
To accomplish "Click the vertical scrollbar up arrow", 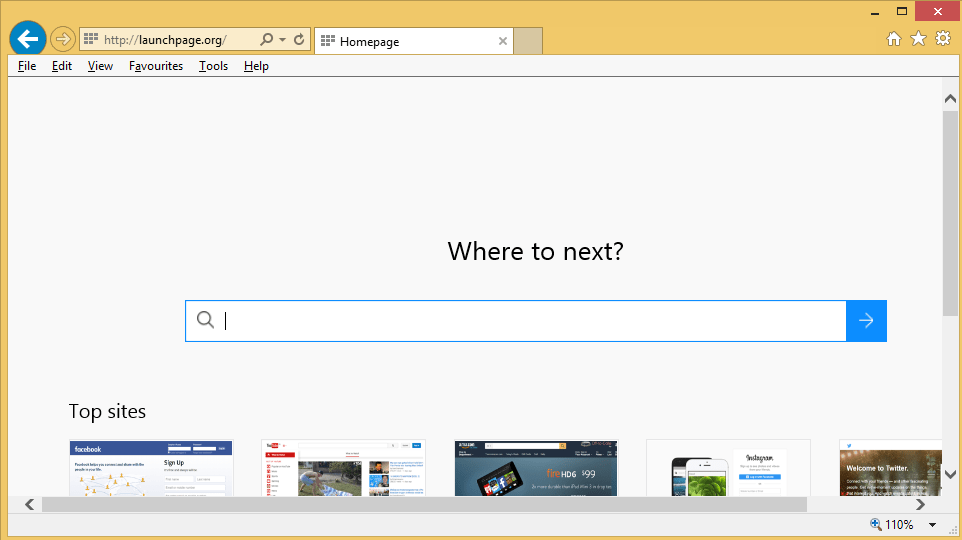I will click(950, 99).
